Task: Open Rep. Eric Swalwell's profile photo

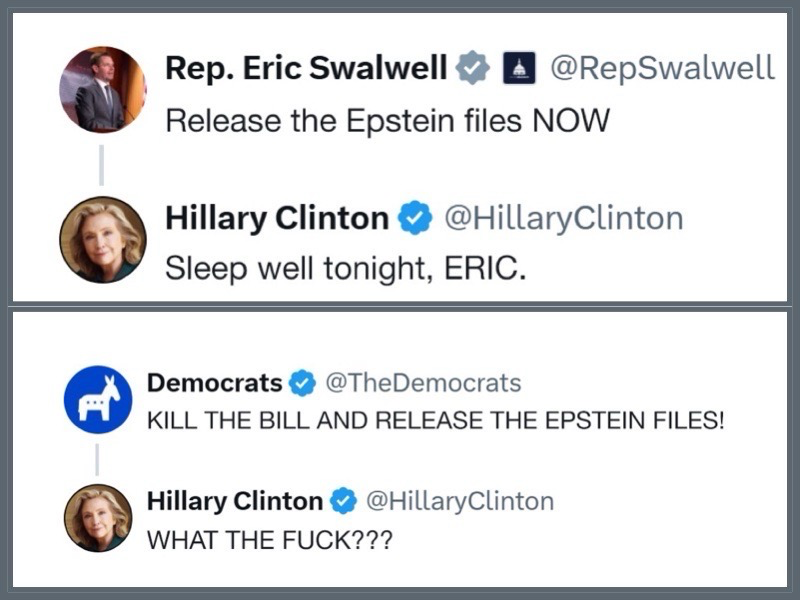Action: coord(103,89)
